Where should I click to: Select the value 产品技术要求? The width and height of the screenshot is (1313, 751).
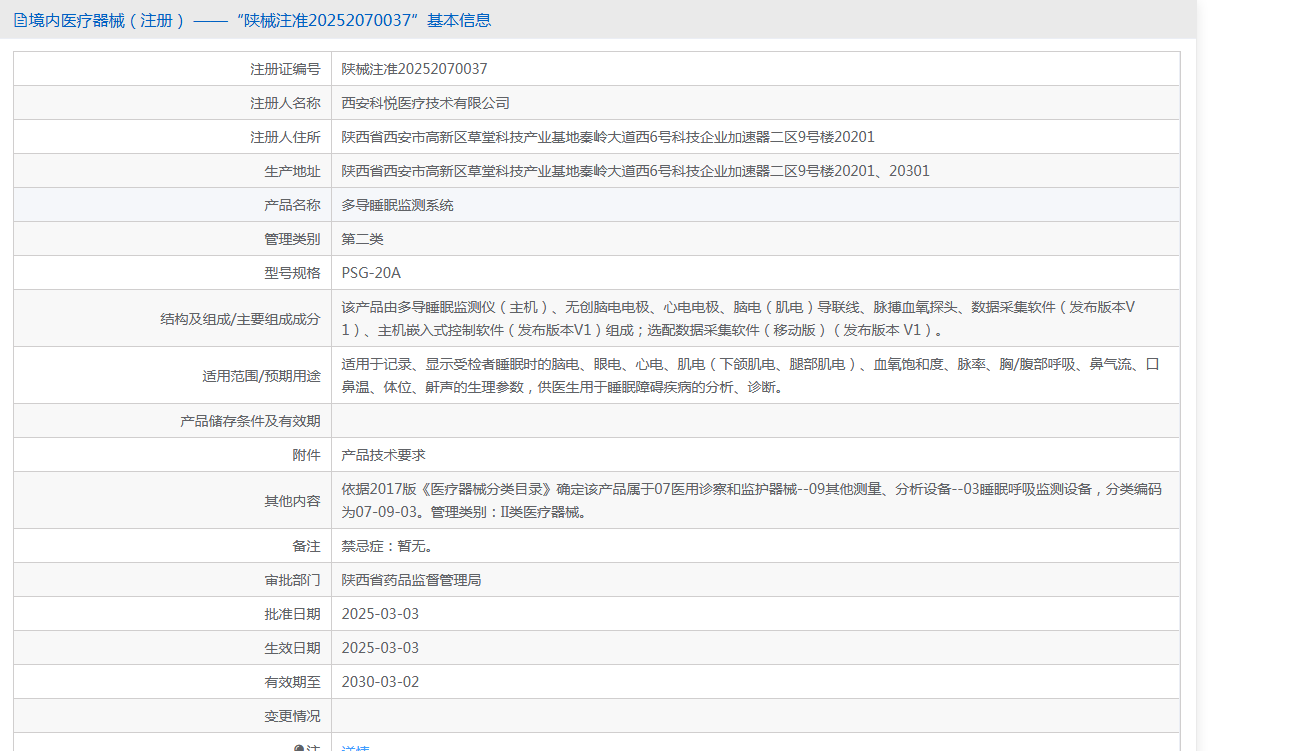384,455
